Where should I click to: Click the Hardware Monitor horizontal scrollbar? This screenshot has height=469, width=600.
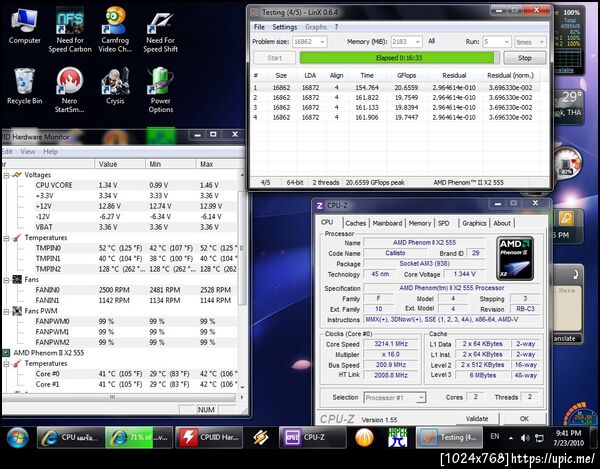[x=119, y=397]
